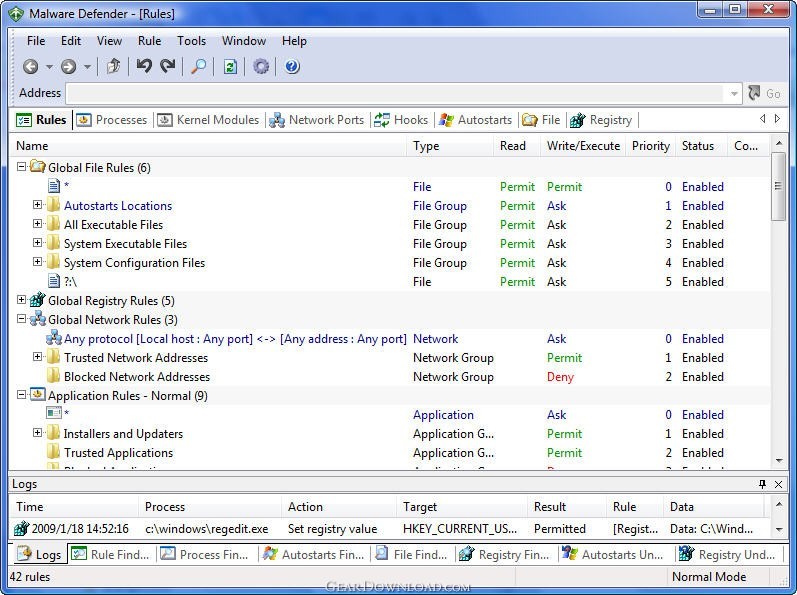Open the Help menu
797x595 pixels.
click(294, 41)
